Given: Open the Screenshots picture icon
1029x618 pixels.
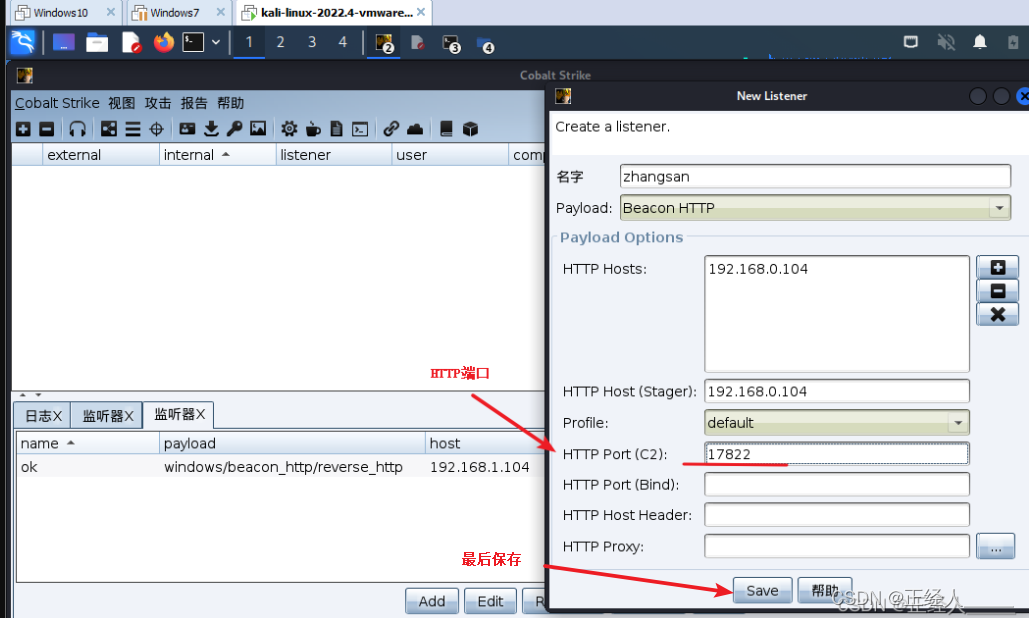Looking at the screenshot, I should point(258,129).
